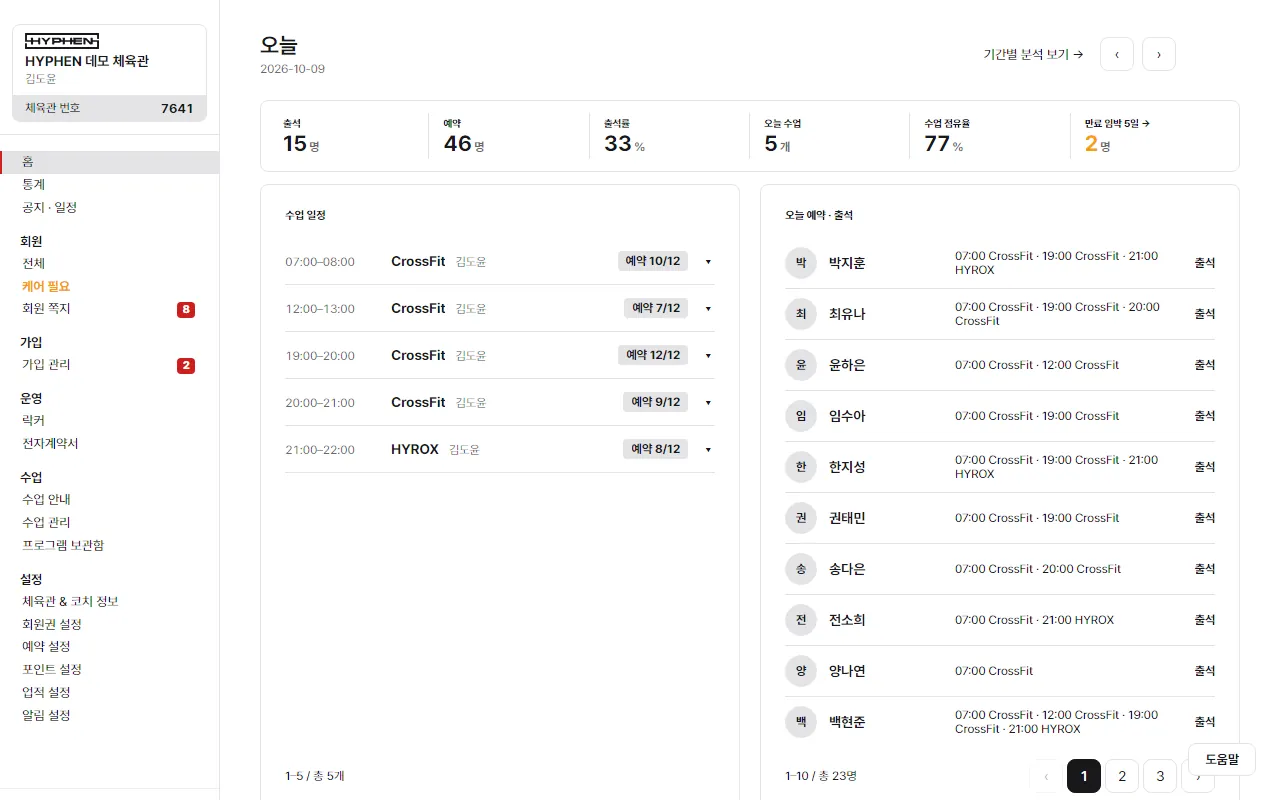Open 알림 설정 in the sidebar

coord(109,716)
